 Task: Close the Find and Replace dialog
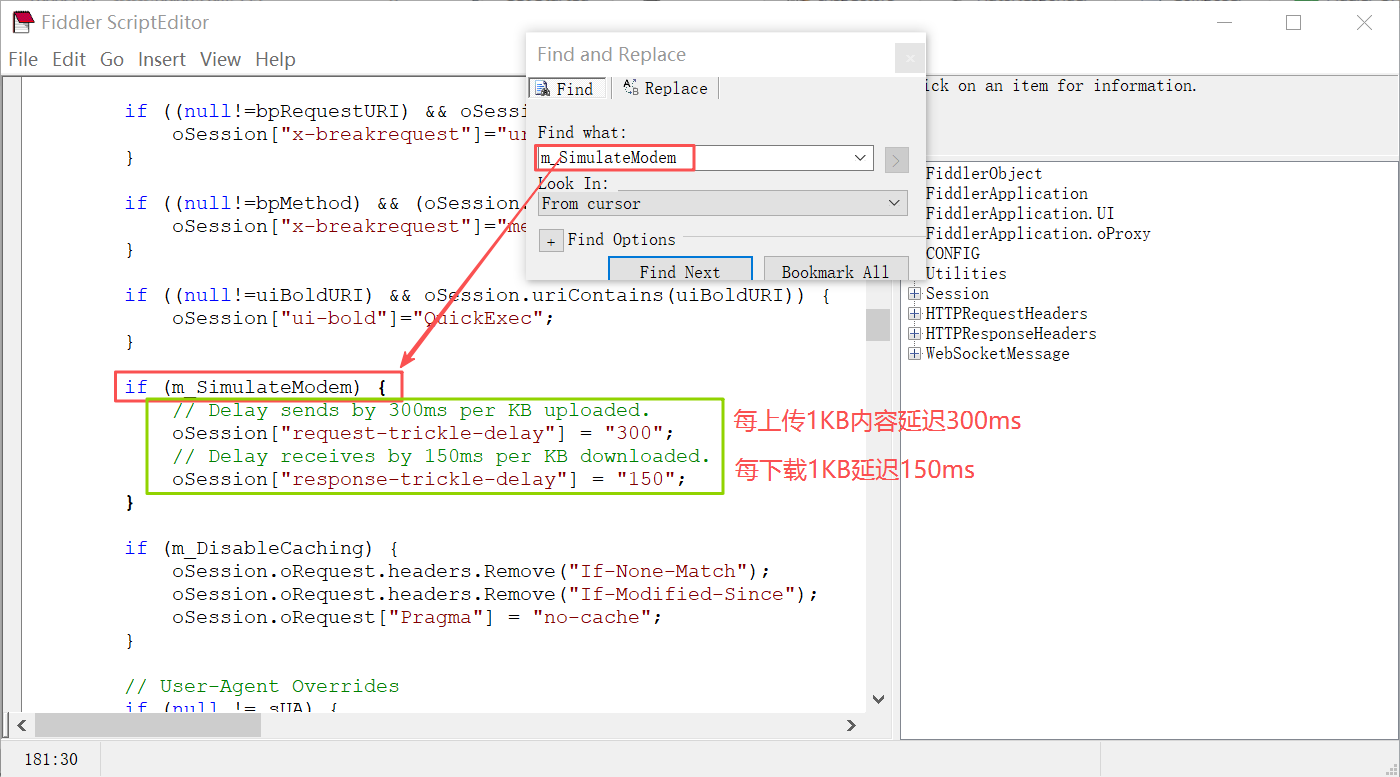pyautogui.click(x=909, y=58)
